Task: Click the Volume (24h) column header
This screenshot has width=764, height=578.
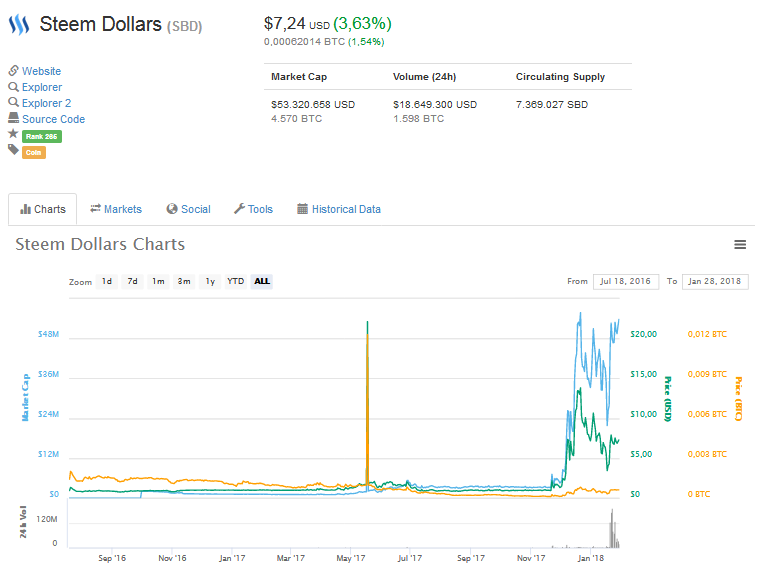Action: (424, 77)
